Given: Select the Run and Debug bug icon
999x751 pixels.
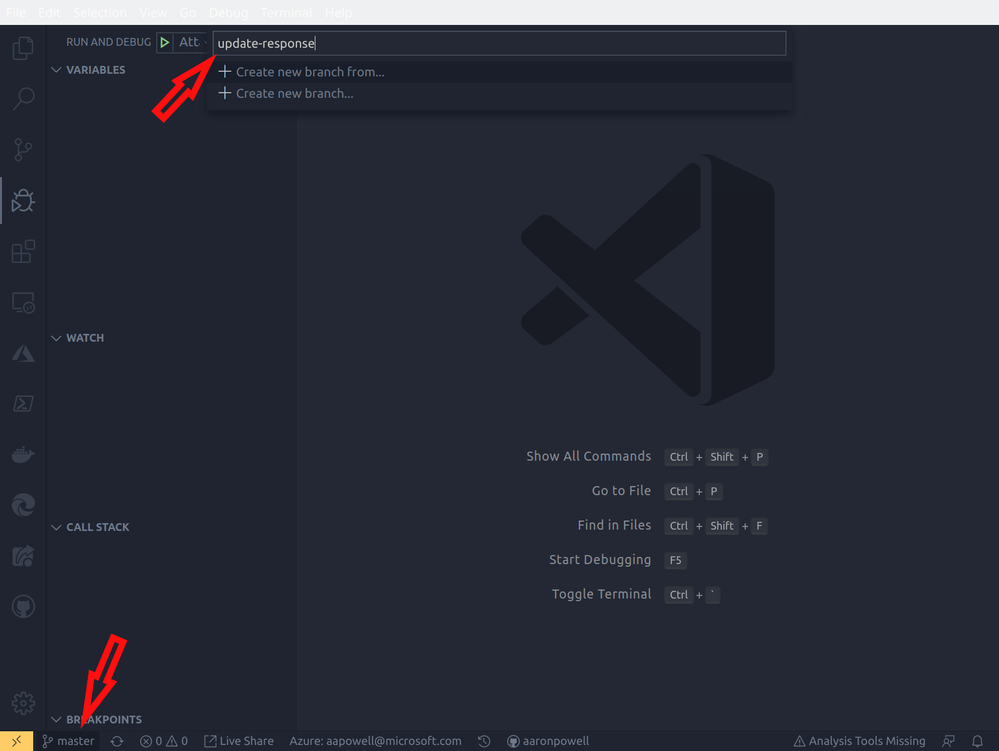Looking at the screenshot, I should point(23,201).
